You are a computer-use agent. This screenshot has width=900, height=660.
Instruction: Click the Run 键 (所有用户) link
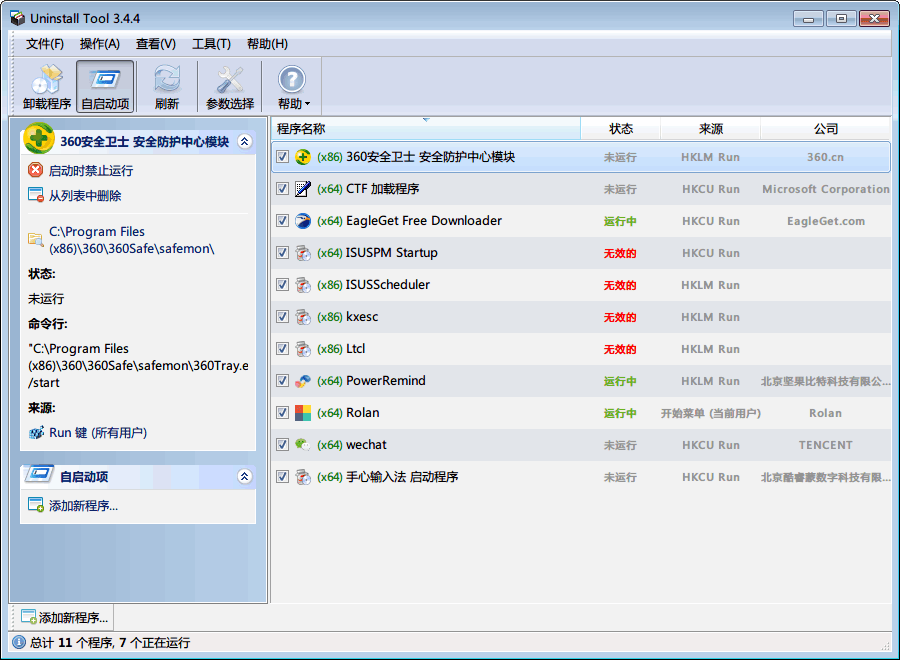coord(98,433)
